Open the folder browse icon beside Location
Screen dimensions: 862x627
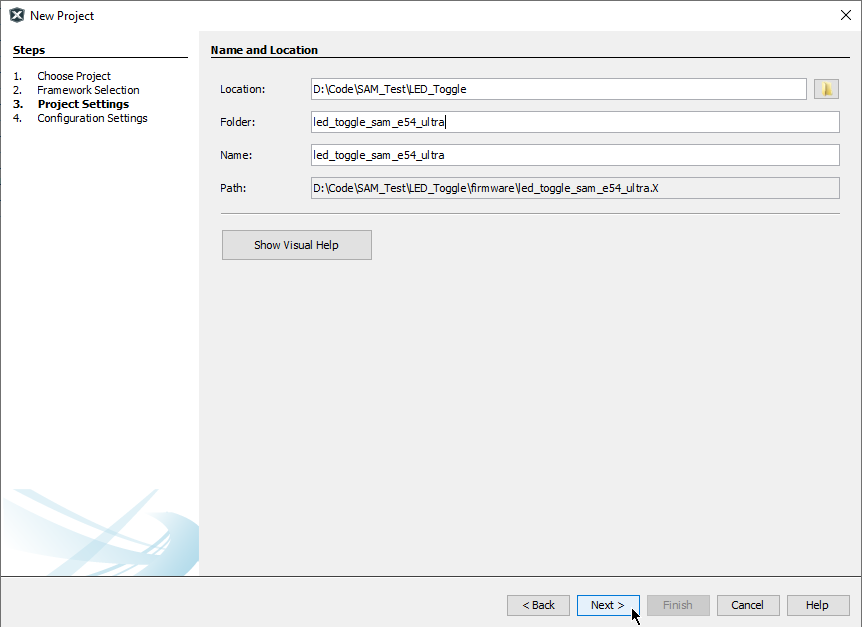pyautogui.click(x=826, y=89)
